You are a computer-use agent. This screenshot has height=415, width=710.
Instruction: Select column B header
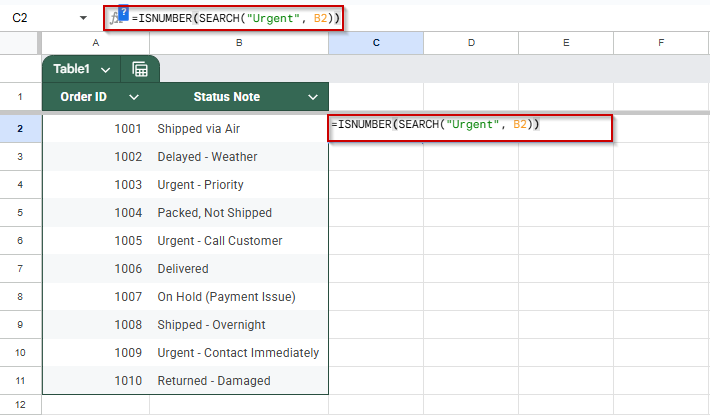(x=239, y=43)
